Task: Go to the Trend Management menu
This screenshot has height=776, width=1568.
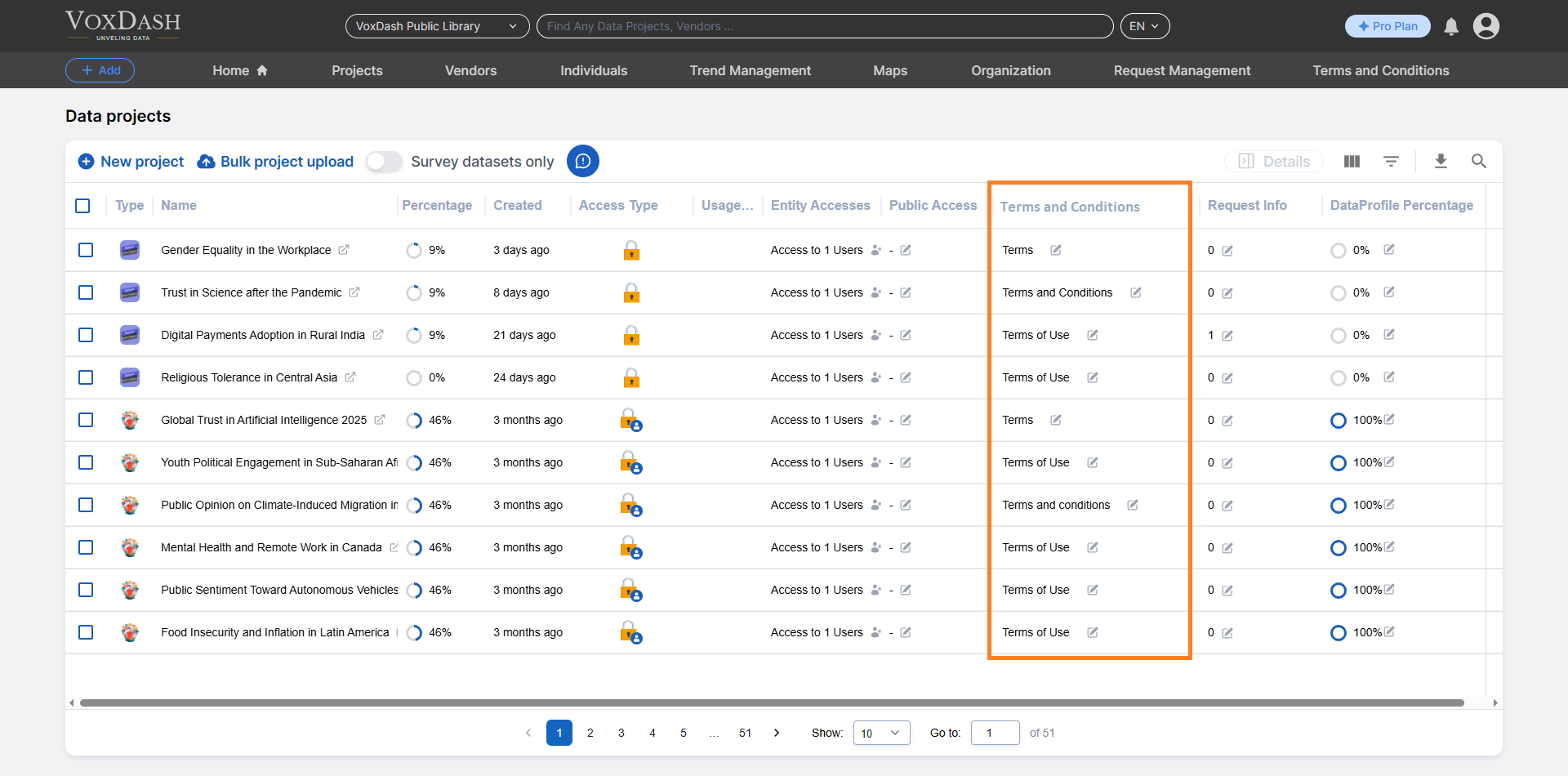Action: (750, 71)
